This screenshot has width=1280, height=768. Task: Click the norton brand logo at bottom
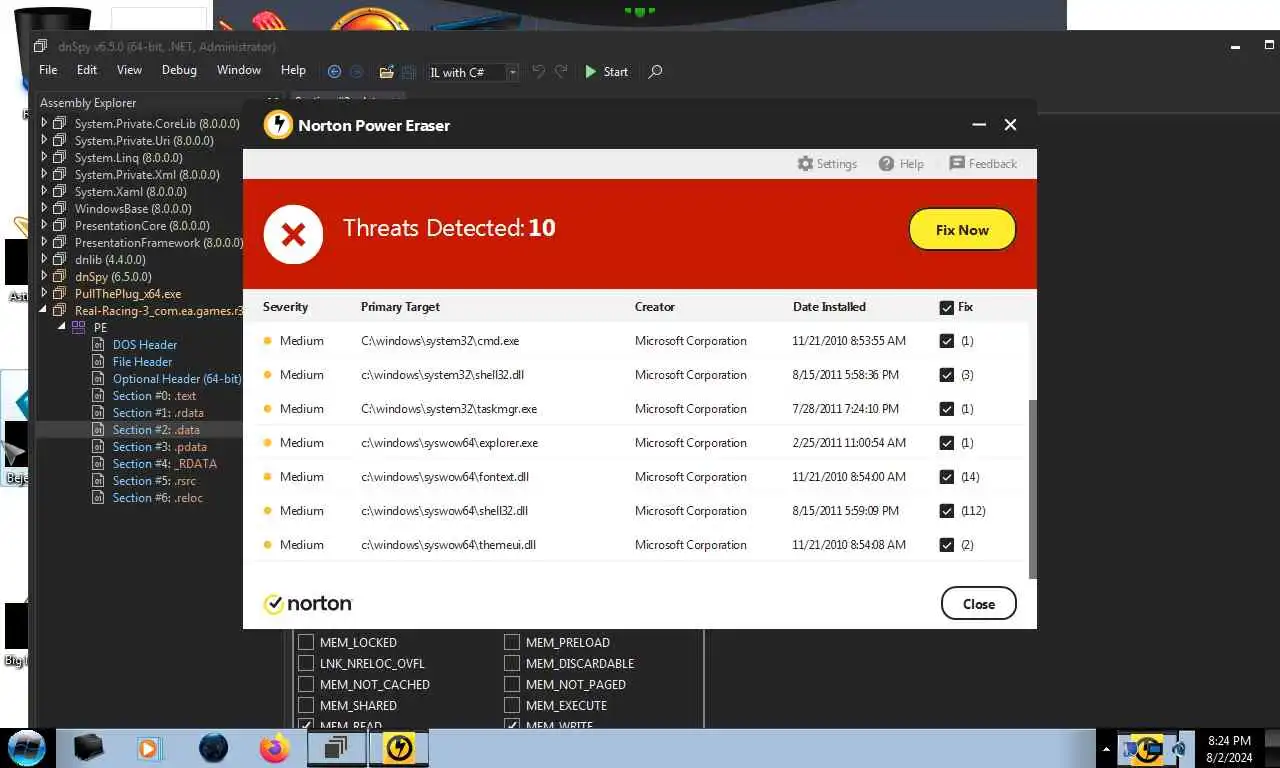click(308, 604)
